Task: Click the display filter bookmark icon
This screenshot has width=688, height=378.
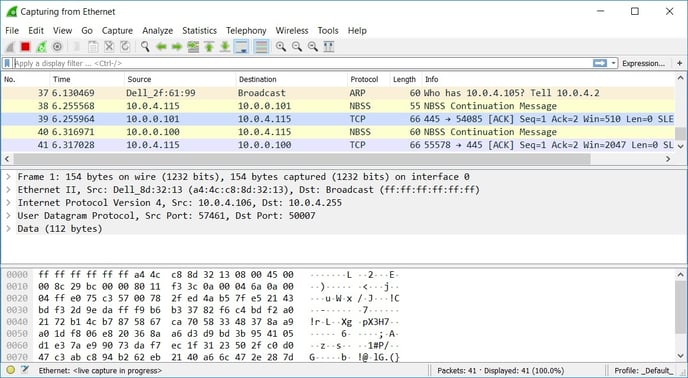Action: tap(7, 63)
